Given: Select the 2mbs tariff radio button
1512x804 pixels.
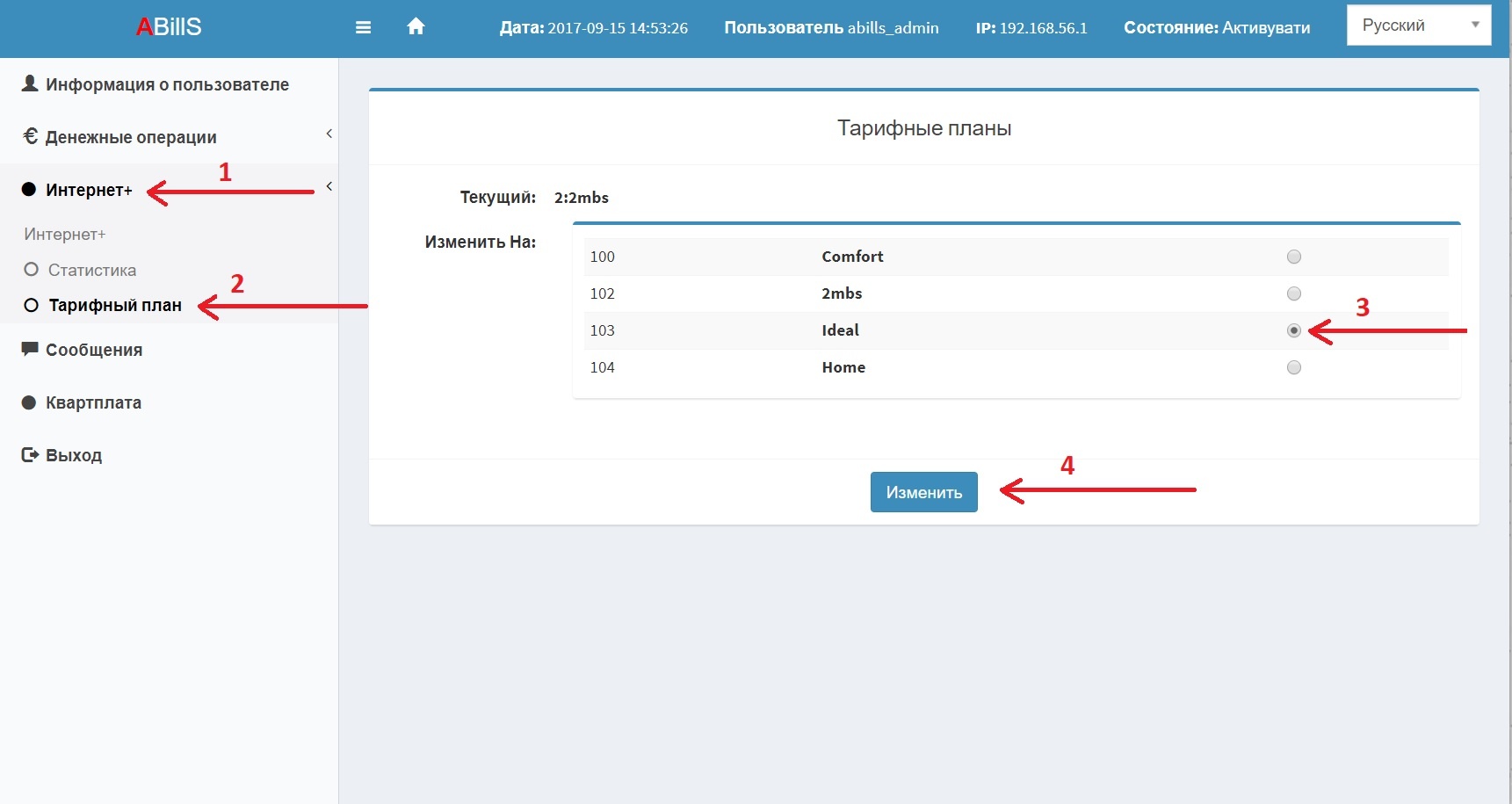Looking at the screenshot, I should pyautogui.click(x=1293, y=293).
